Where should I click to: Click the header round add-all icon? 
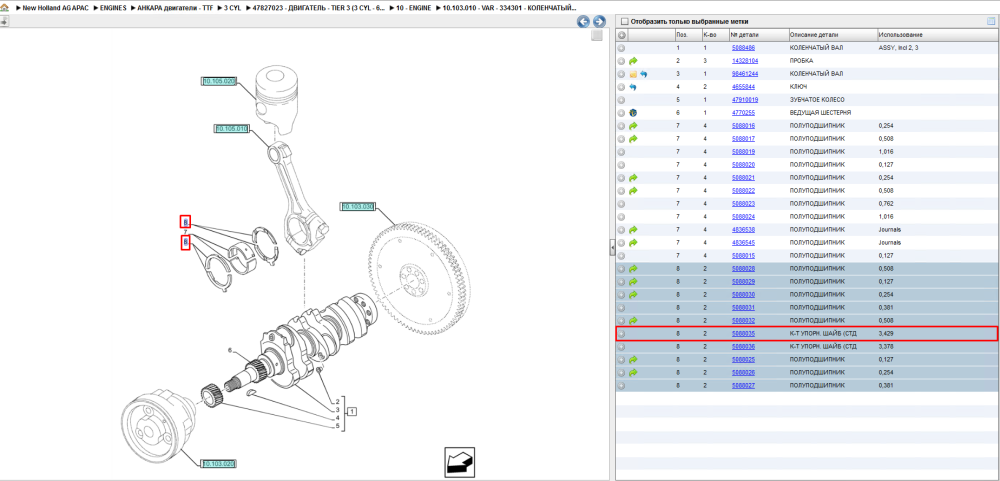pyautogui.click(x=621, y=34)
